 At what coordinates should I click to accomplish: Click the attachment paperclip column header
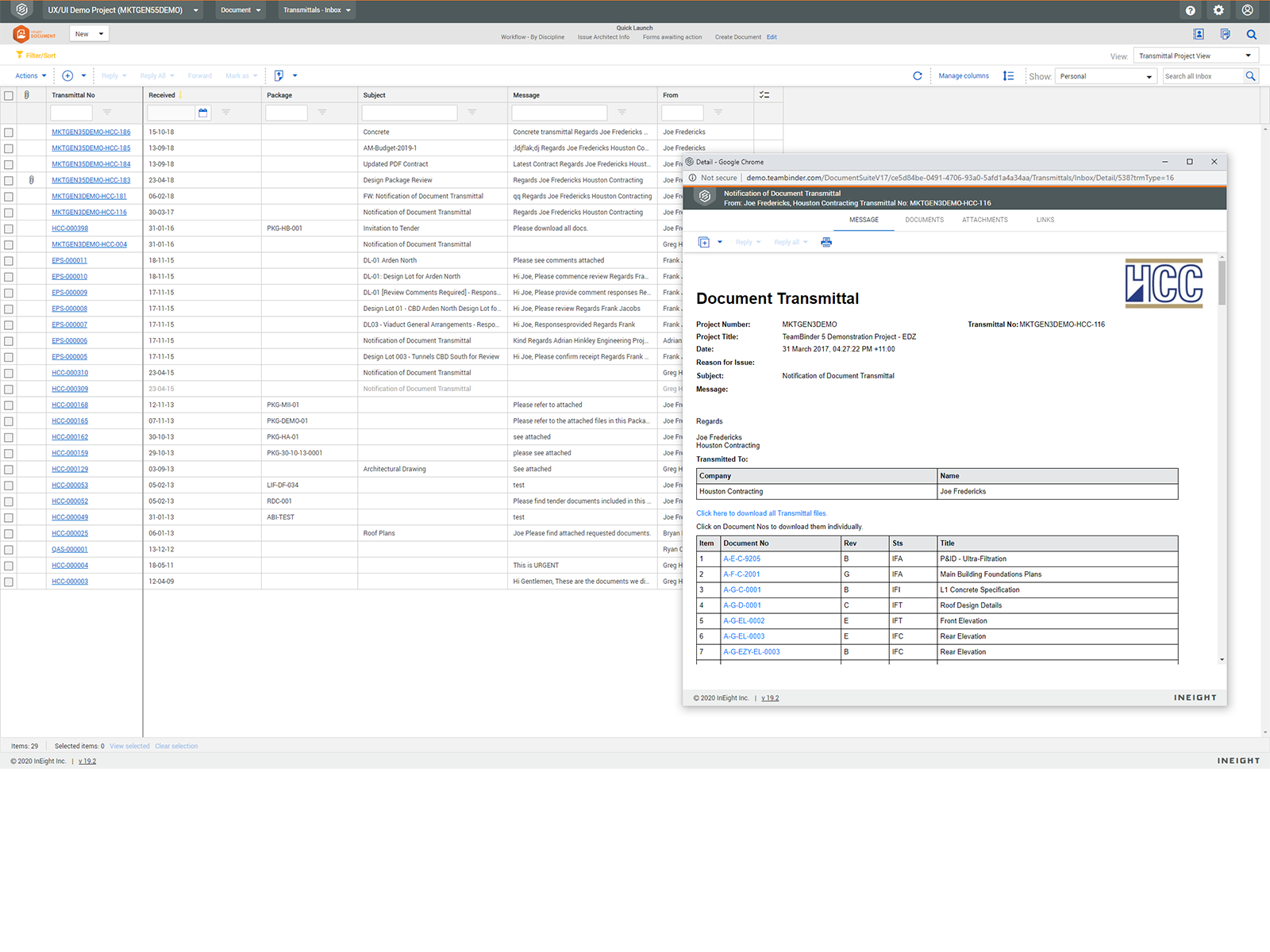tap(27, 94)
